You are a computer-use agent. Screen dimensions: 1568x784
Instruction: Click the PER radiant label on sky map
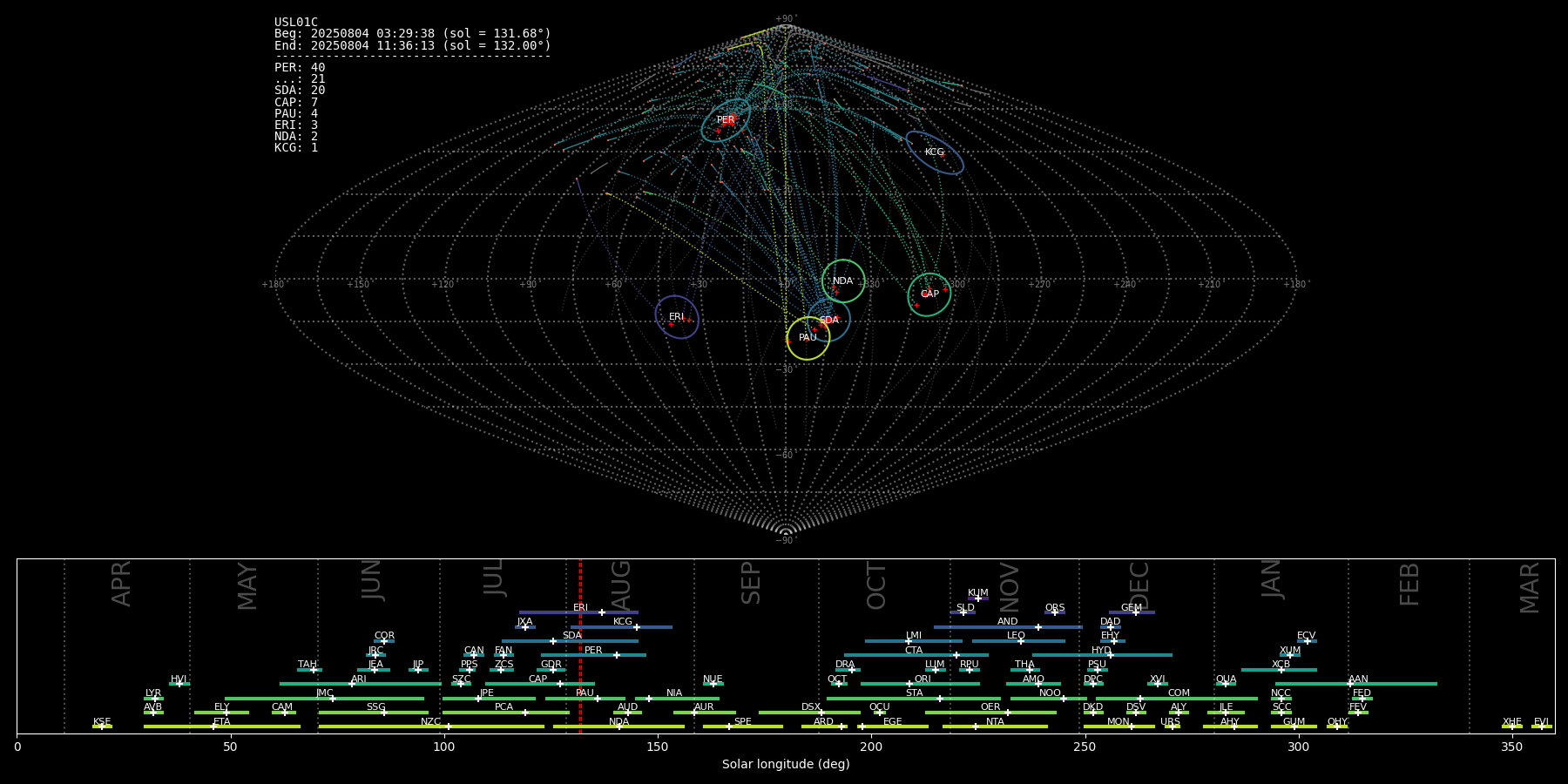tap(726, 120)
